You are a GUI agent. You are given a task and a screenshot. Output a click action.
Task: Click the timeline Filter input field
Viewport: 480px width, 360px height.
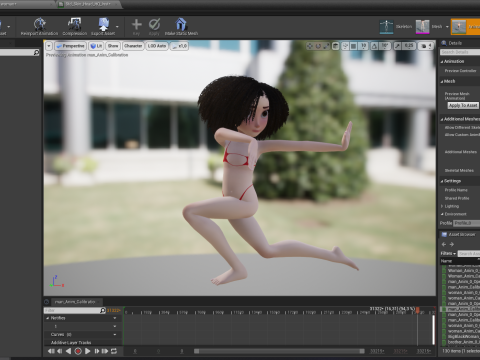pos(72,310)
